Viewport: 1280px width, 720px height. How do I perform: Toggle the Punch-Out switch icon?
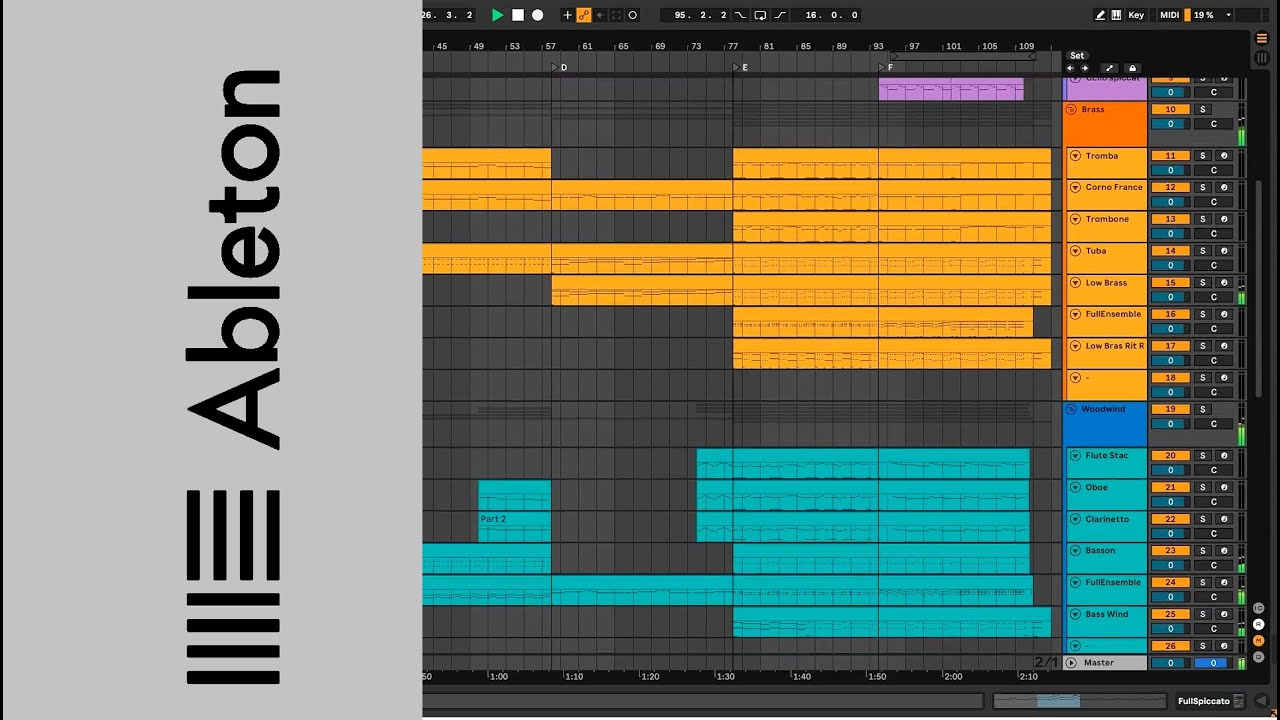[780, 15]
